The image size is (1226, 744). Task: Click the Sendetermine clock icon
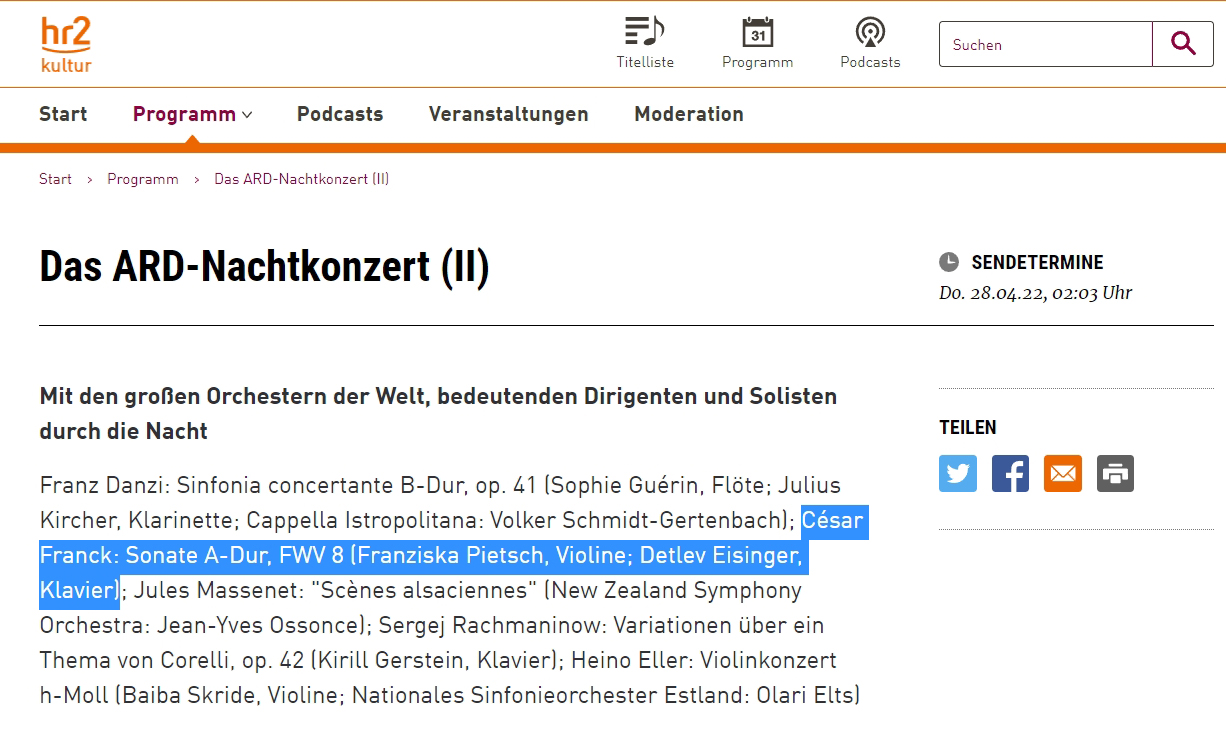[949, 262]
